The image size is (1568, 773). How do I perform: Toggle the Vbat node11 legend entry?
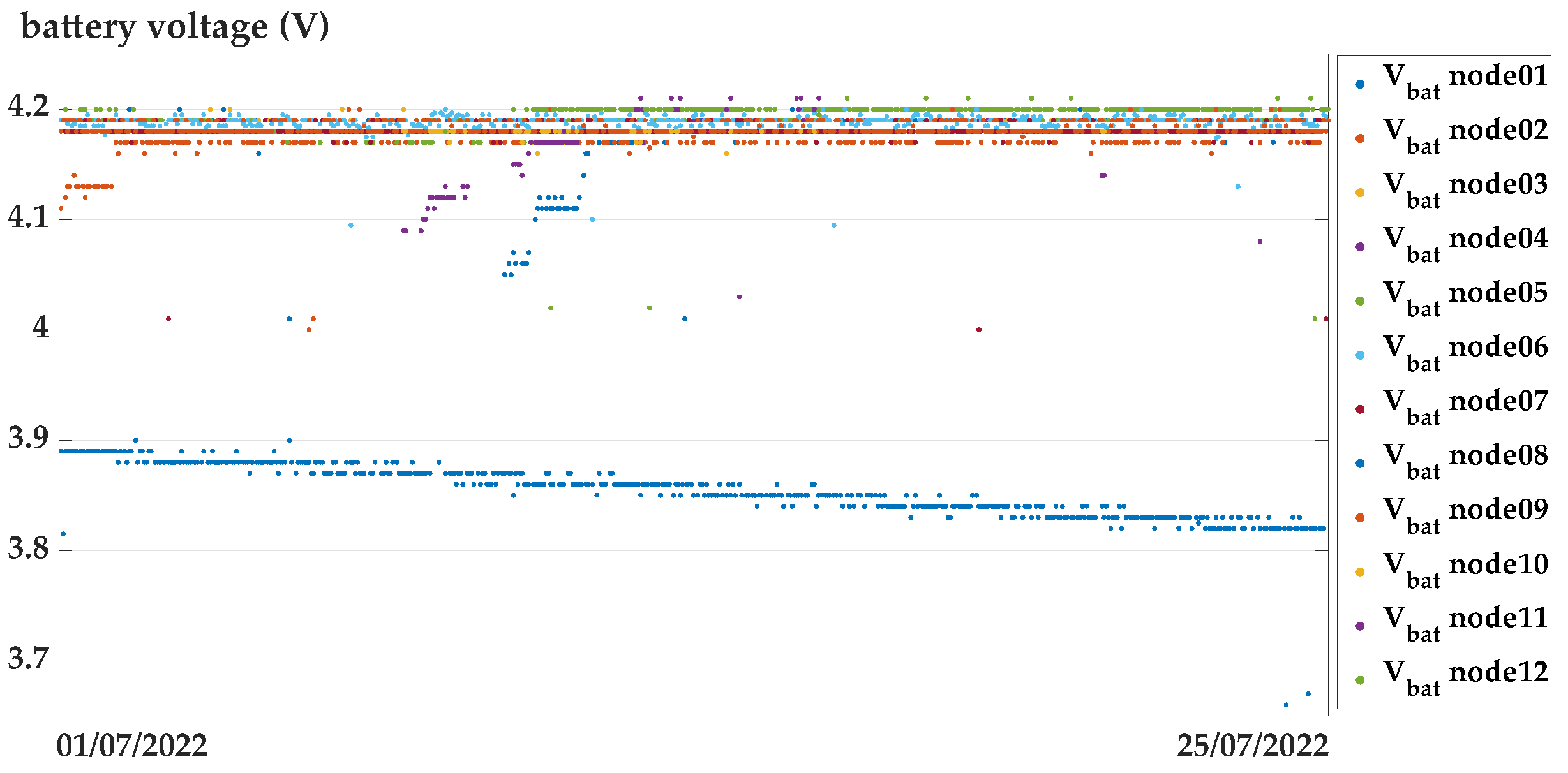click(x=1465, y=625)
